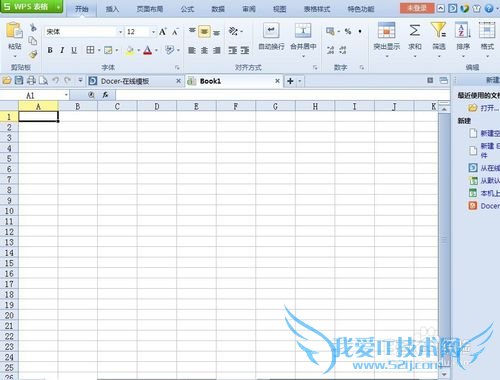
Task: Click the Filter (筛选) funnel icon
Action: click(439, 30)
